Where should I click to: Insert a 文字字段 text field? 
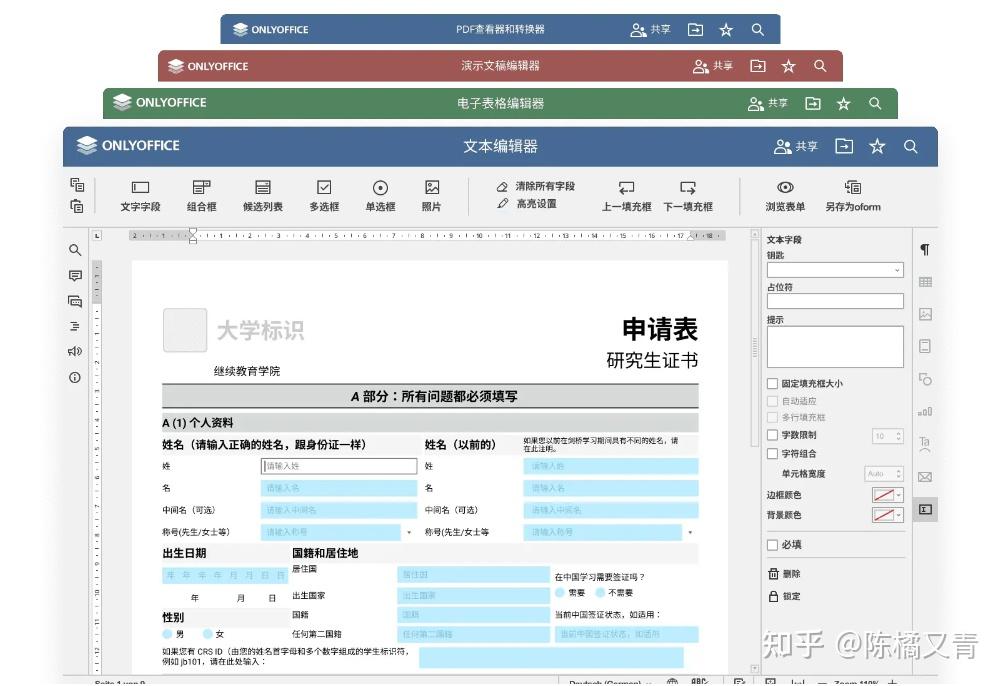pos(139,197)
